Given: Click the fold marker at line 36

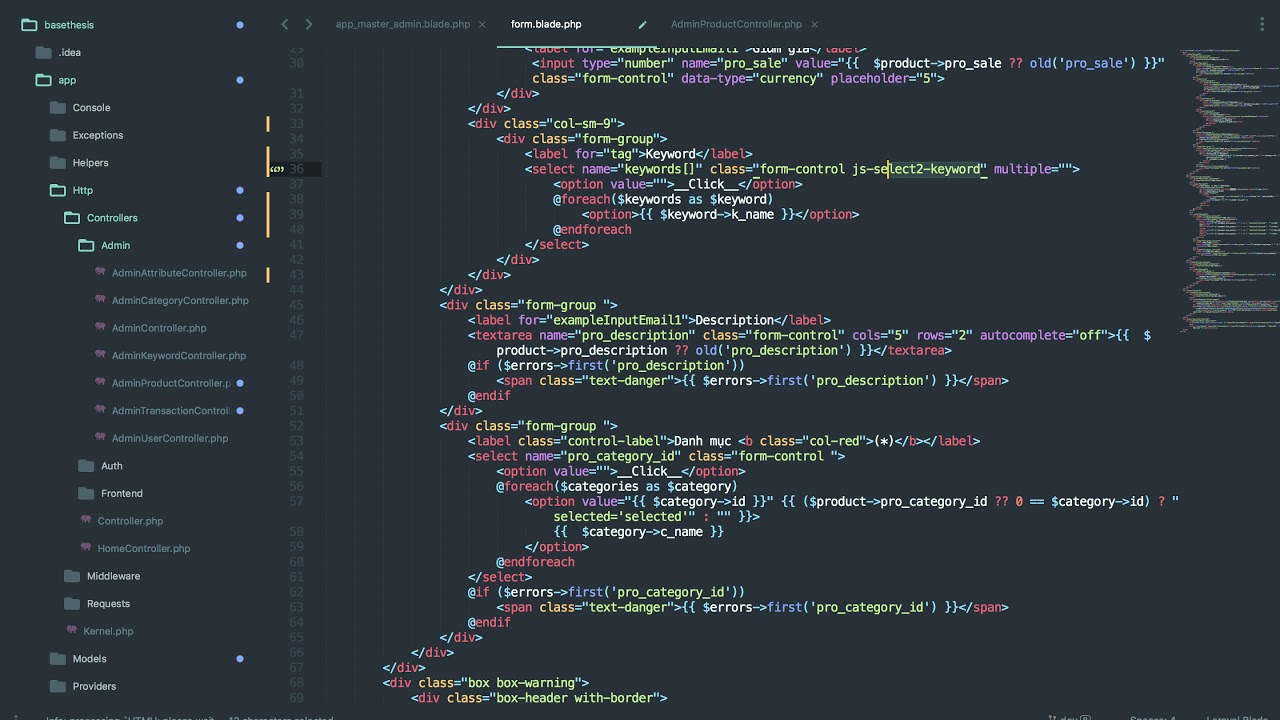Looking at the screenshot, I should tap(277, 169).
